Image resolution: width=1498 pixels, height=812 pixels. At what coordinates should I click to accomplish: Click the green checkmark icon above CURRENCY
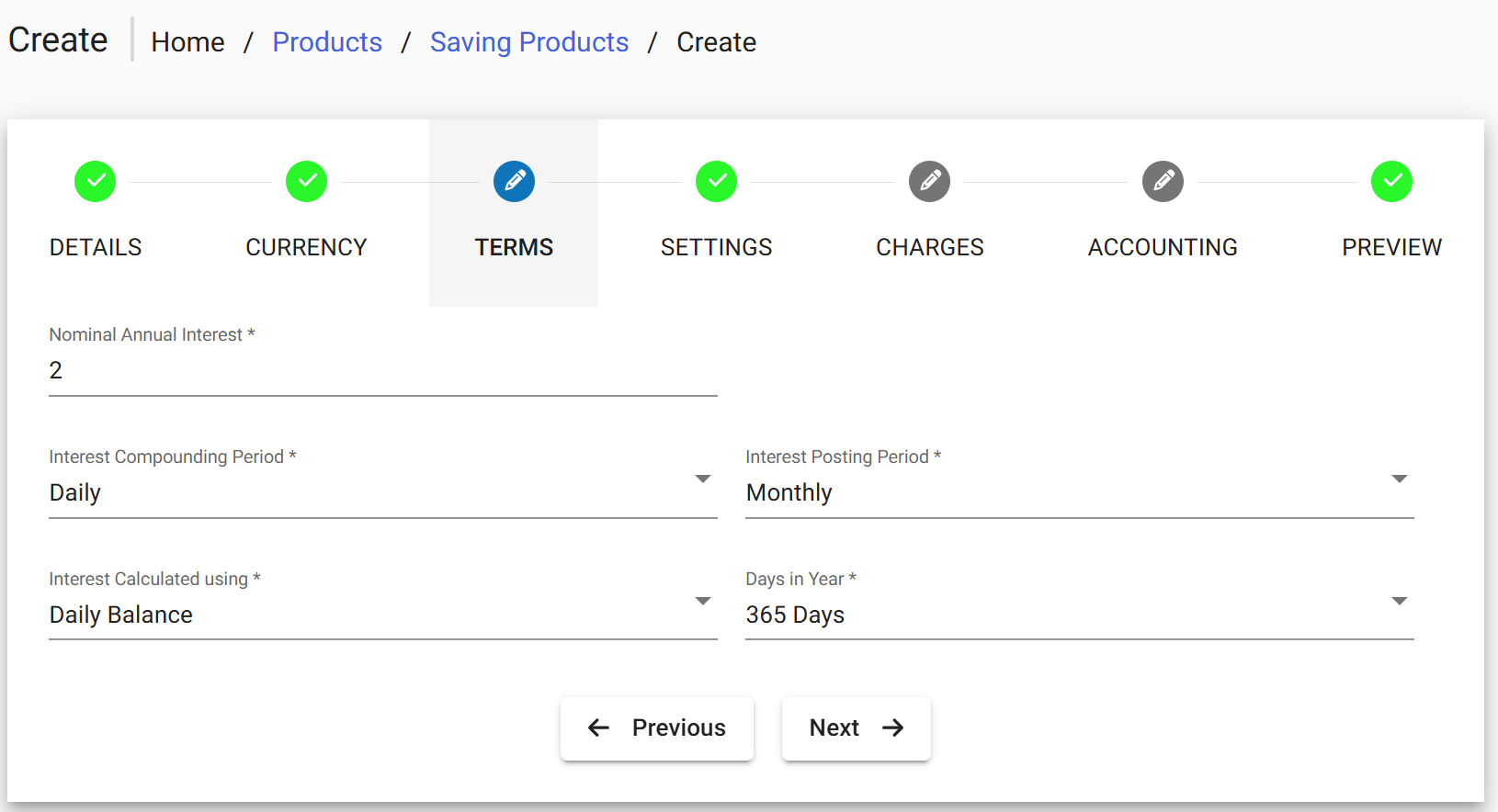point(307,181)
